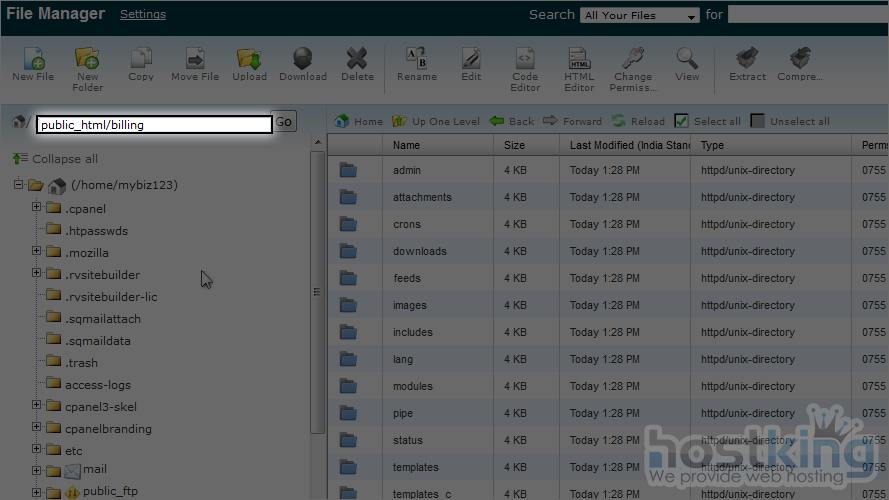Click the New Folder icon

[x=87, y=59]
